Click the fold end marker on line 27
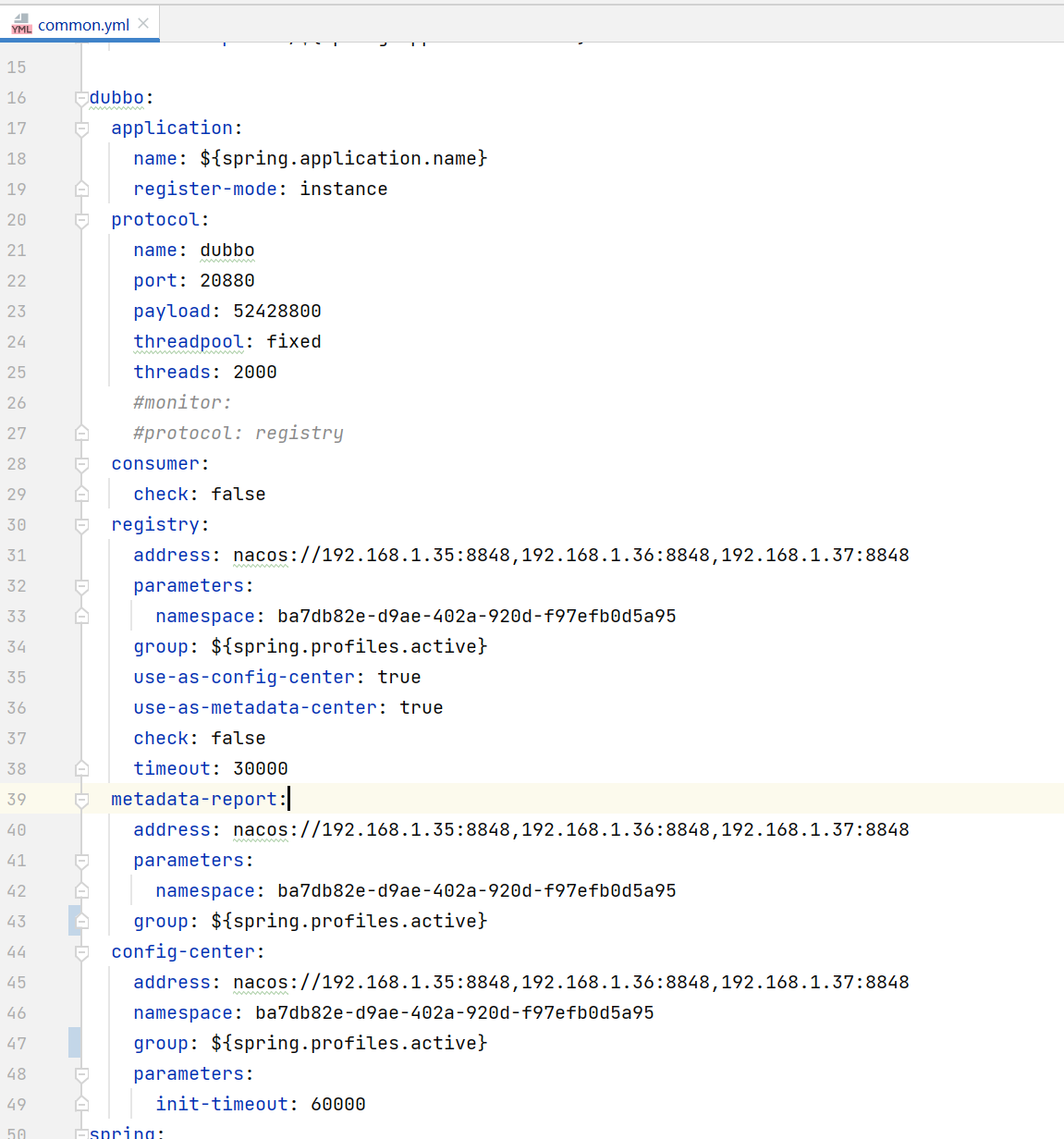Image resolution: width=1064 pixels, height=1139 pixels. (81, 434)
